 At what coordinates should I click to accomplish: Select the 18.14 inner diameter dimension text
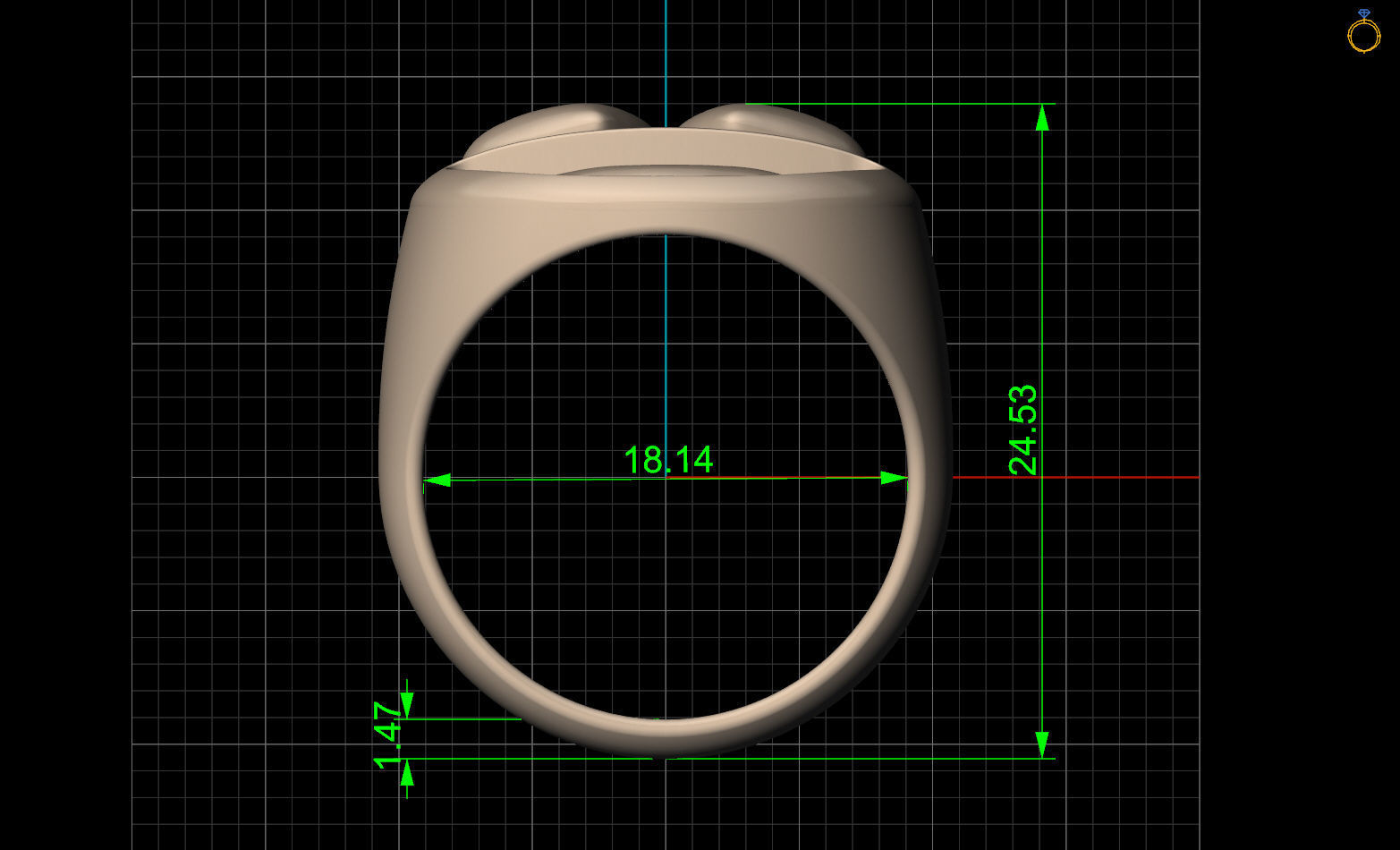point(668,460)
